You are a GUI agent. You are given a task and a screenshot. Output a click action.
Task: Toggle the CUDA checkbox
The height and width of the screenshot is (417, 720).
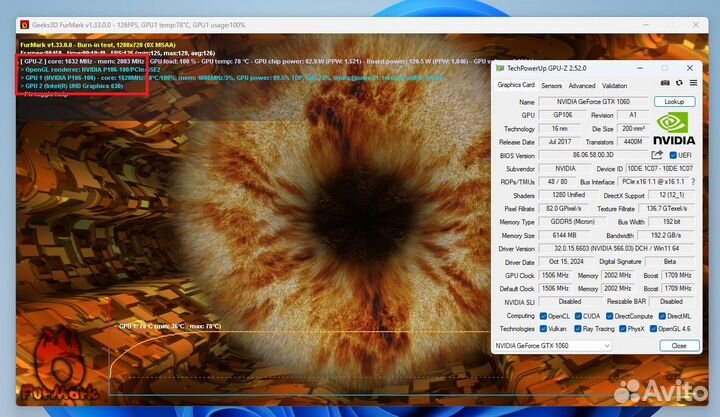tap(578, 316)
